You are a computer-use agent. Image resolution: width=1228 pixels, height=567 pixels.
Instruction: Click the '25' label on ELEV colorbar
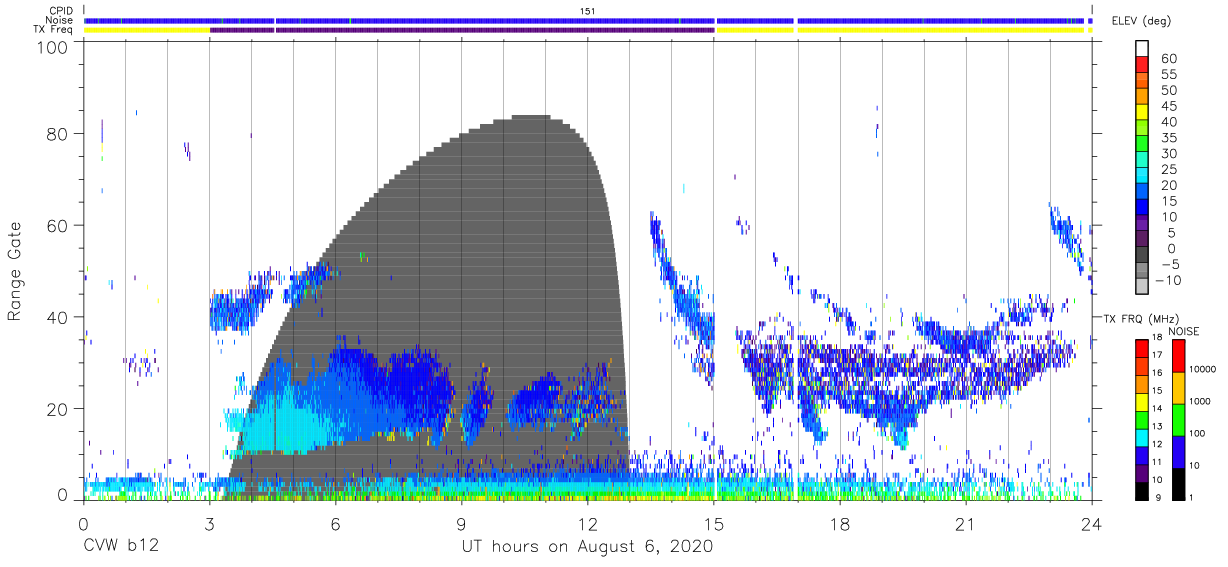click(x=1168, y=169)
